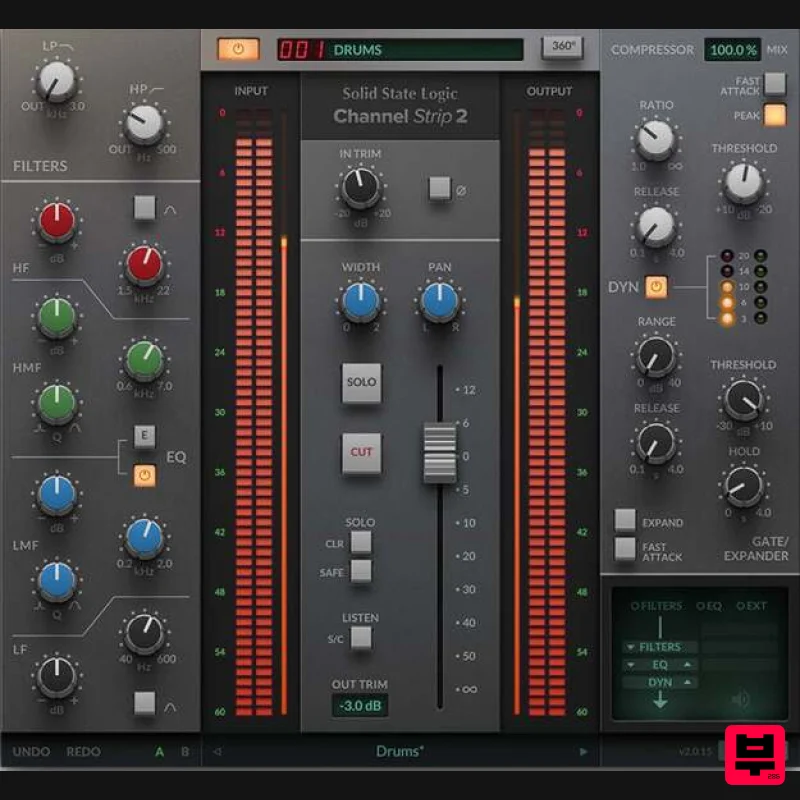Click the black LF gain knob
Viewport: 800px width, 800px height.
[x=57, y=677]
